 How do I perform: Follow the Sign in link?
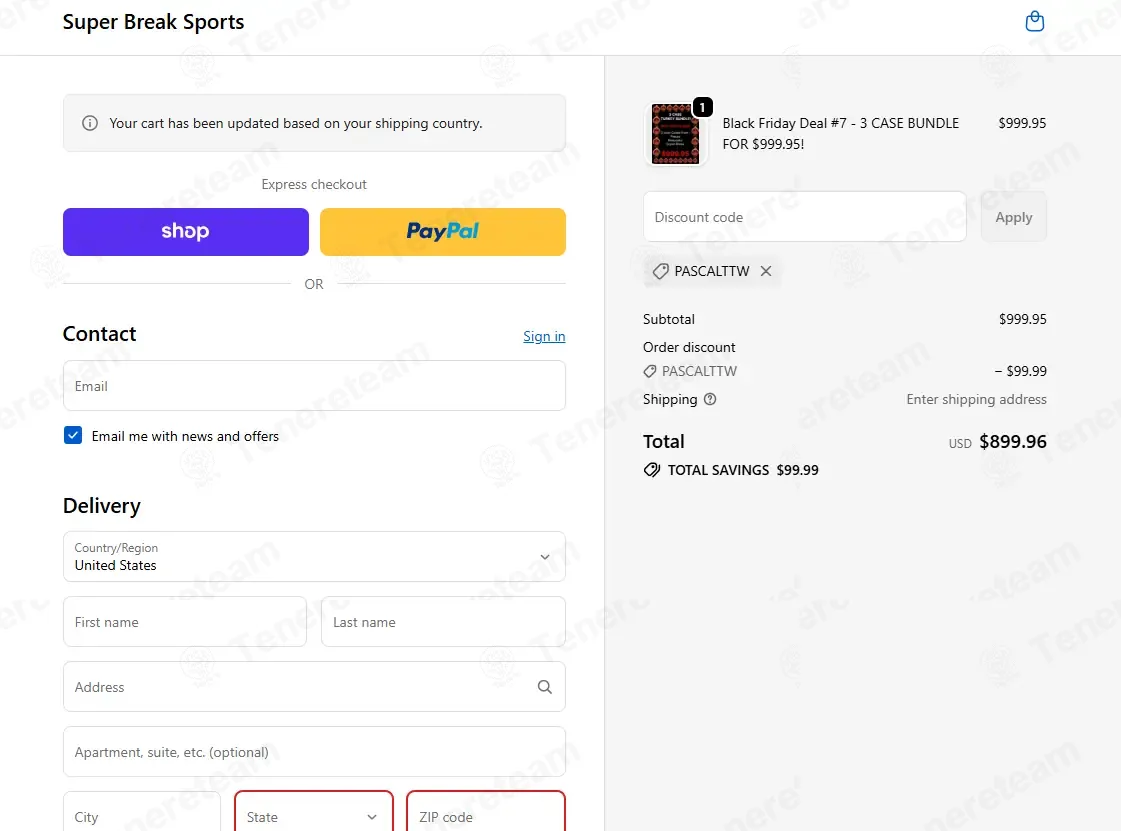pos(544,336)
